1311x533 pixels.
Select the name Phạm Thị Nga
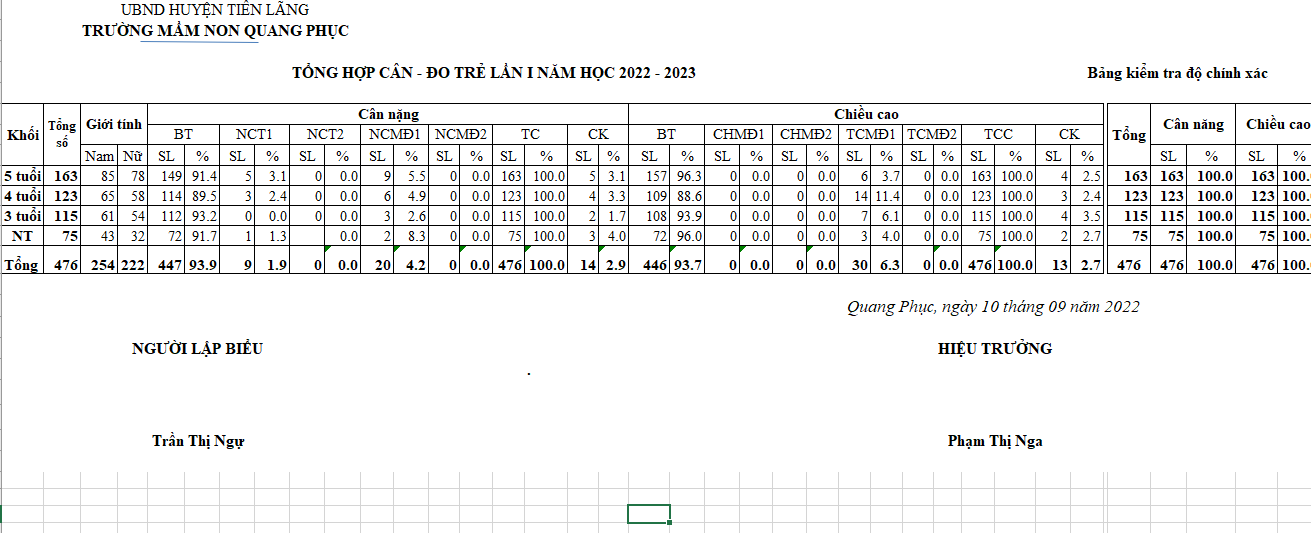tap(994, 441)
